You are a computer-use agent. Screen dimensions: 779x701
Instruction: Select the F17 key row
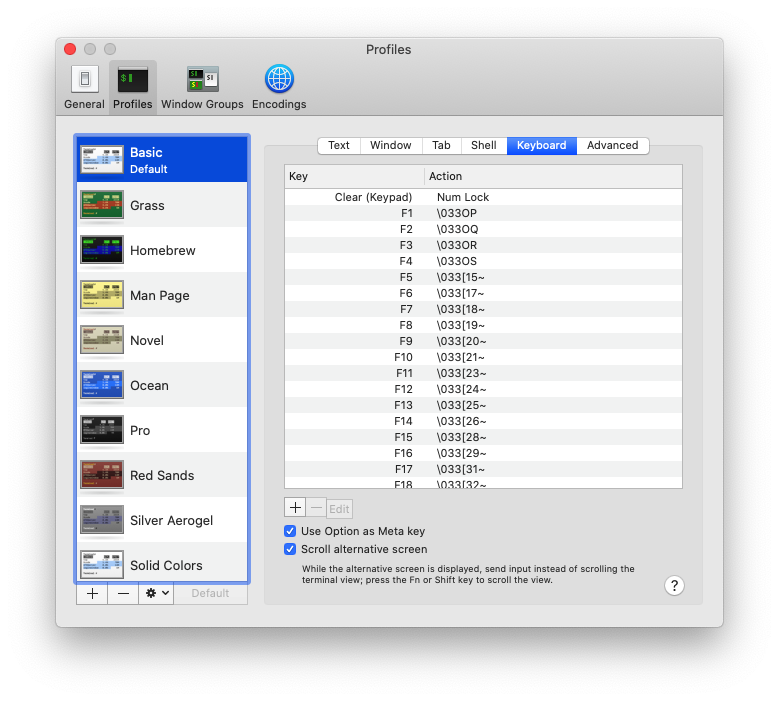[x=483, y=469]
